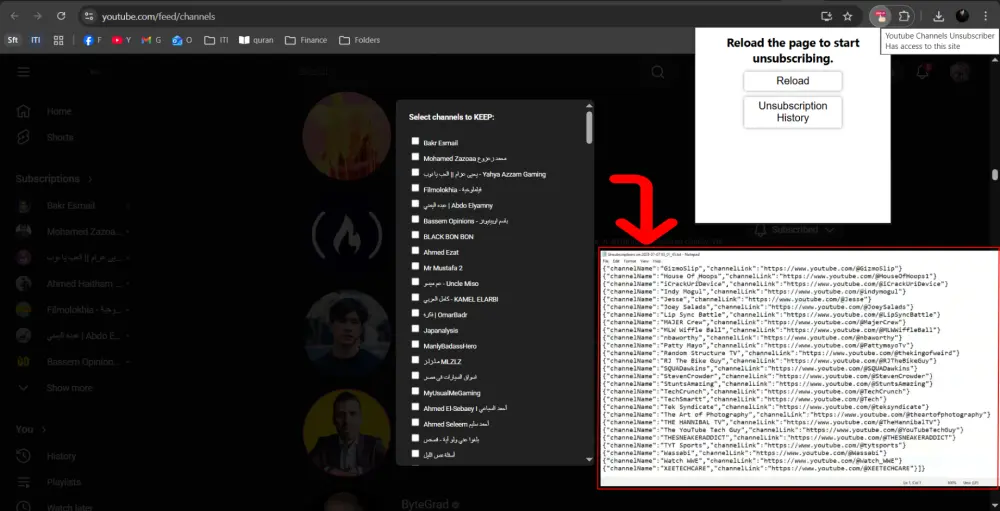Open the browser downloads icon
The image size is (1000, 511).
(x=938, y=17)
